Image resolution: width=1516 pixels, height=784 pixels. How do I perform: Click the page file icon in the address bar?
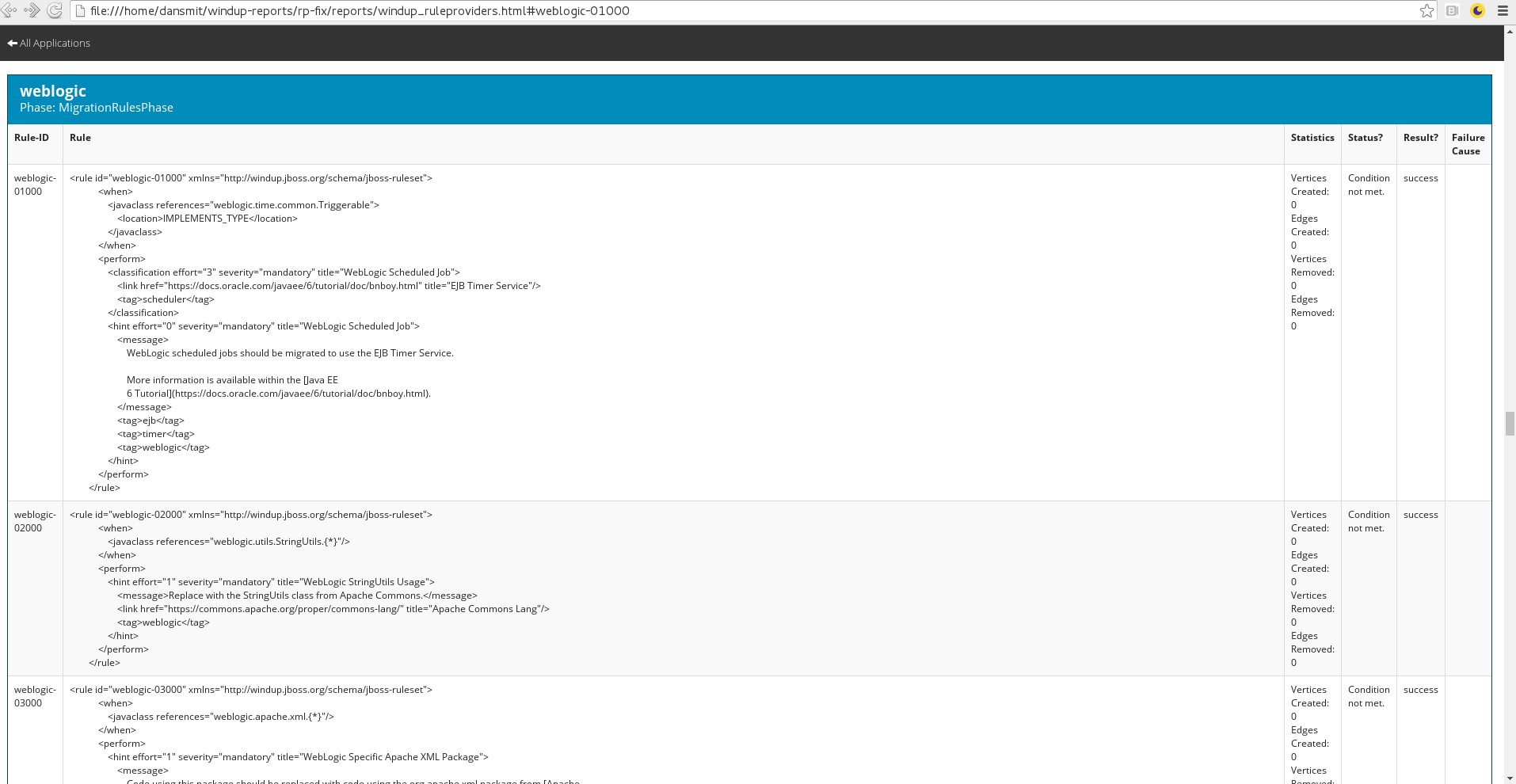[80, 11]
